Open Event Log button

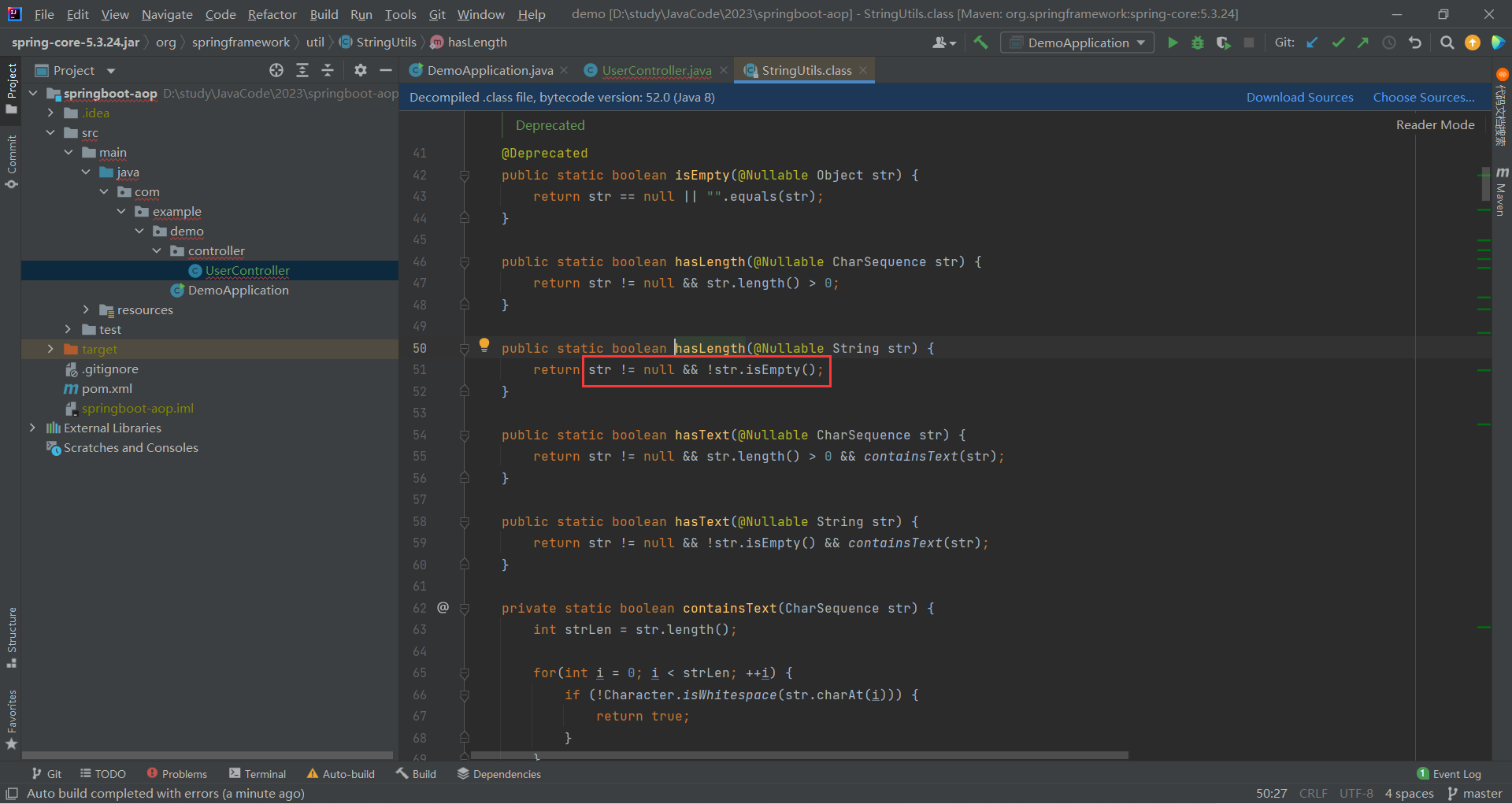pyautogui.click(x=1449, y=774)
